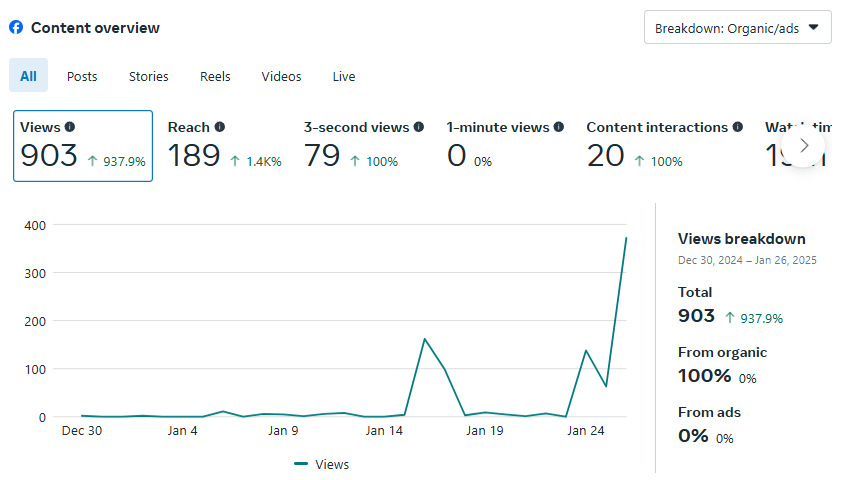Select the 3-second views metric

[x=364, y=146]
